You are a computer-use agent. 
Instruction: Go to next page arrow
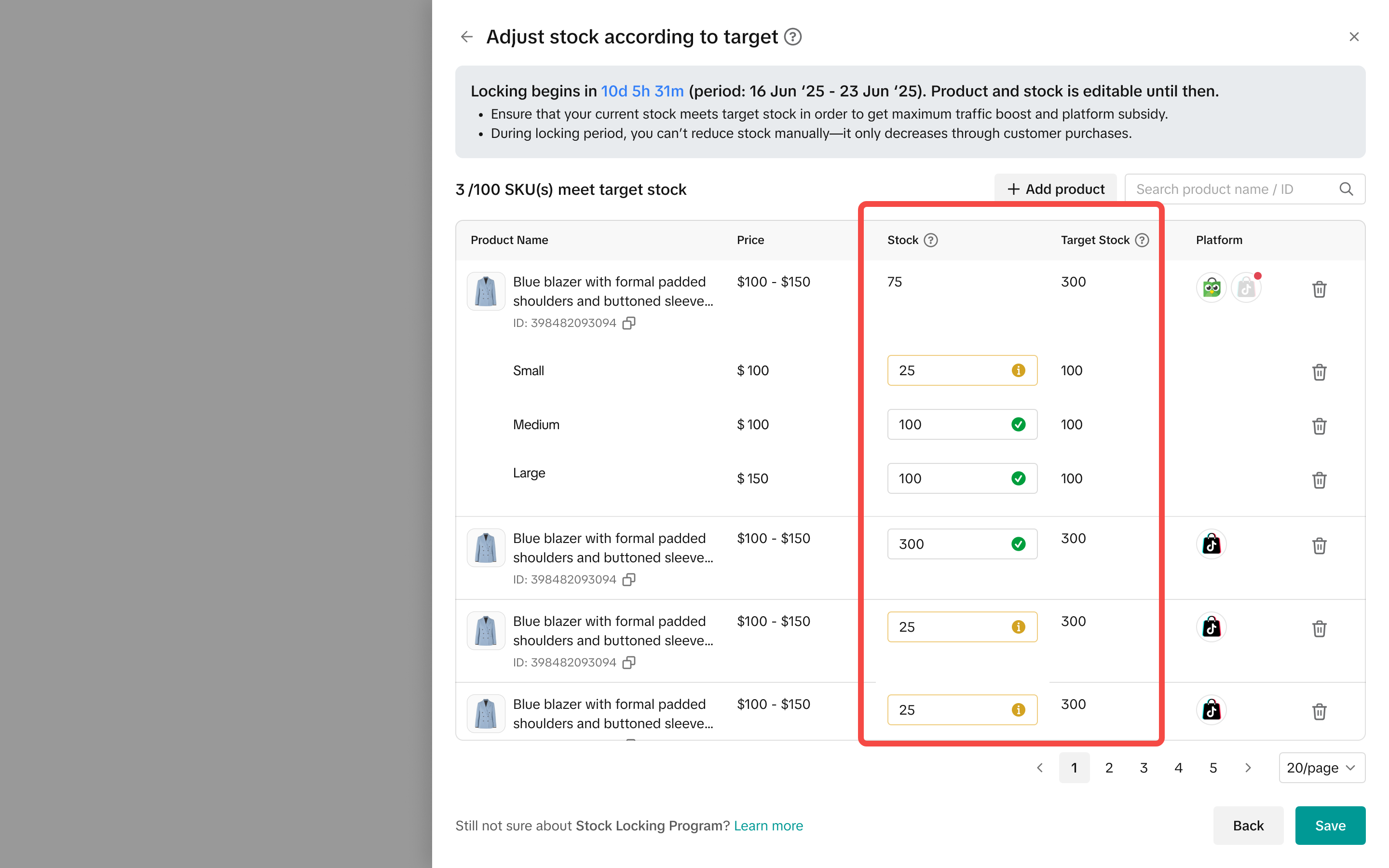tap(1248, 768)
